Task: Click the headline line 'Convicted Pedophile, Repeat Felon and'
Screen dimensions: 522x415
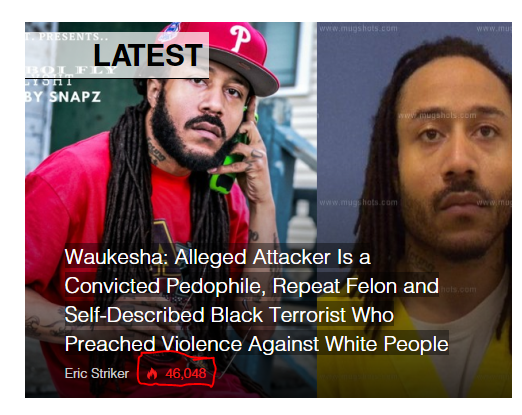Action: point(252,286)
